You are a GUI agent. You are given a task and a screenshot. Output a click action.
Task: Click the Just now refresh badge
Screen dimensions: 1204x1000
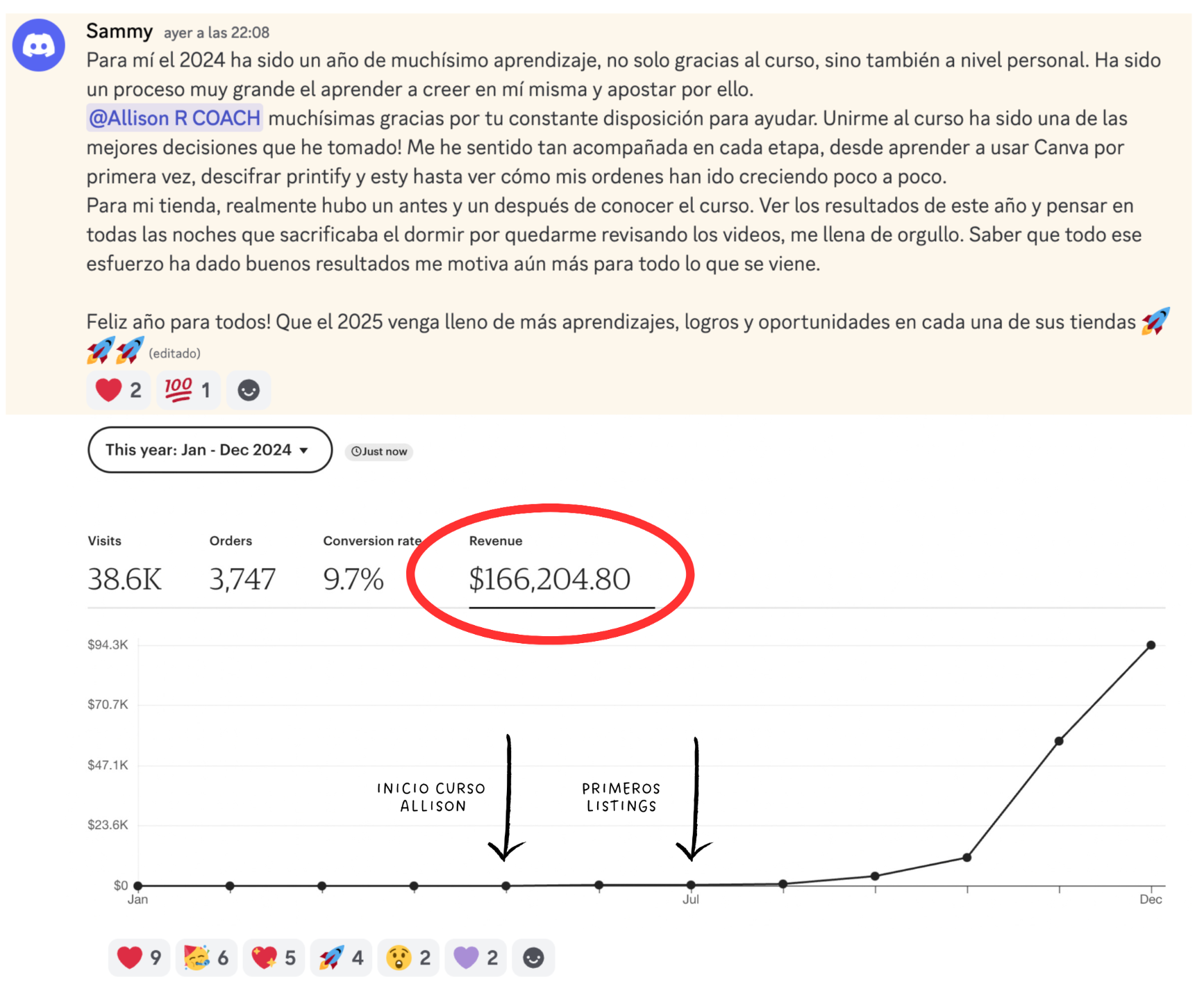pos(379,451)
